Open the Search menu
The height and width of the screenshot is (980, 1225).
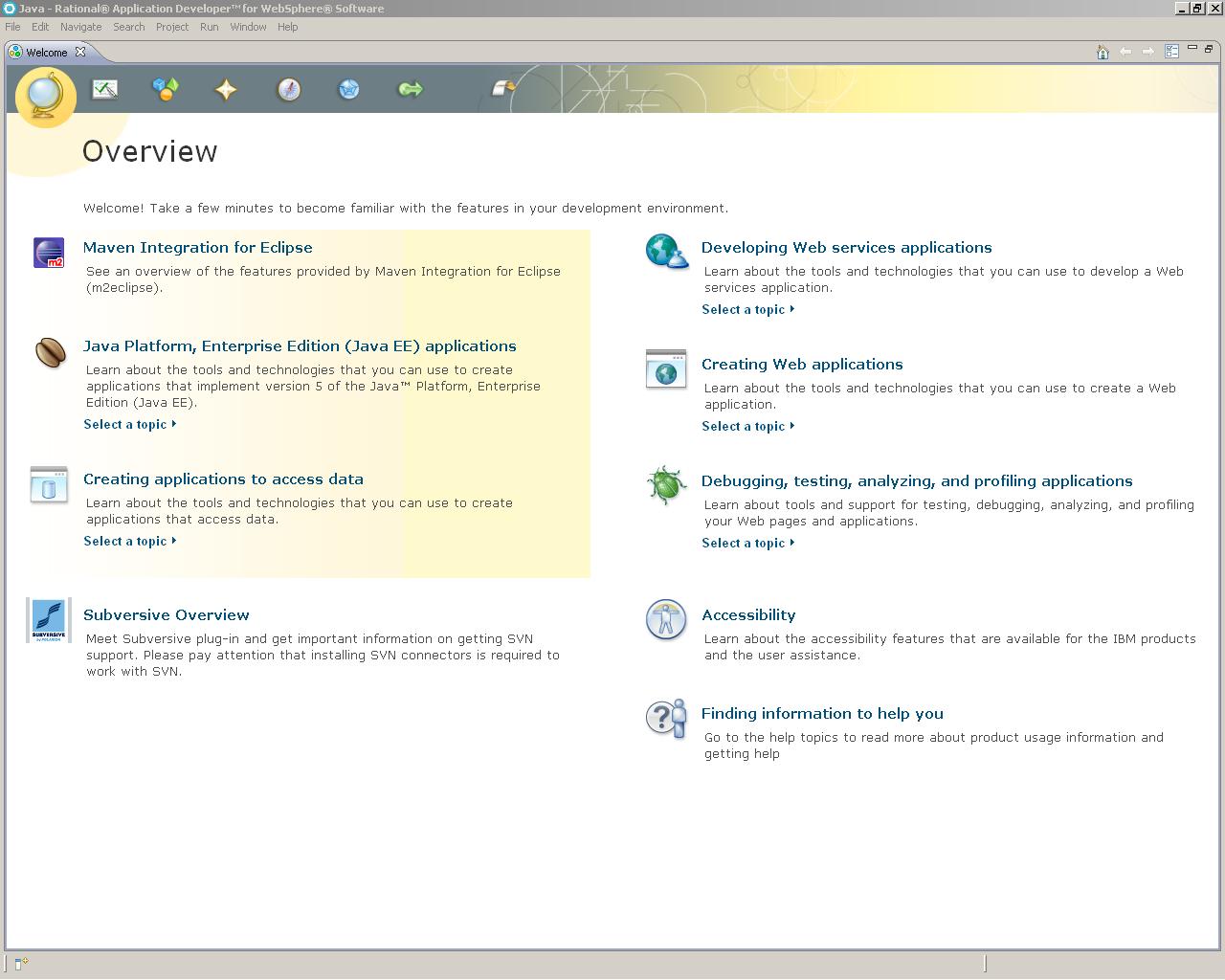128,27
